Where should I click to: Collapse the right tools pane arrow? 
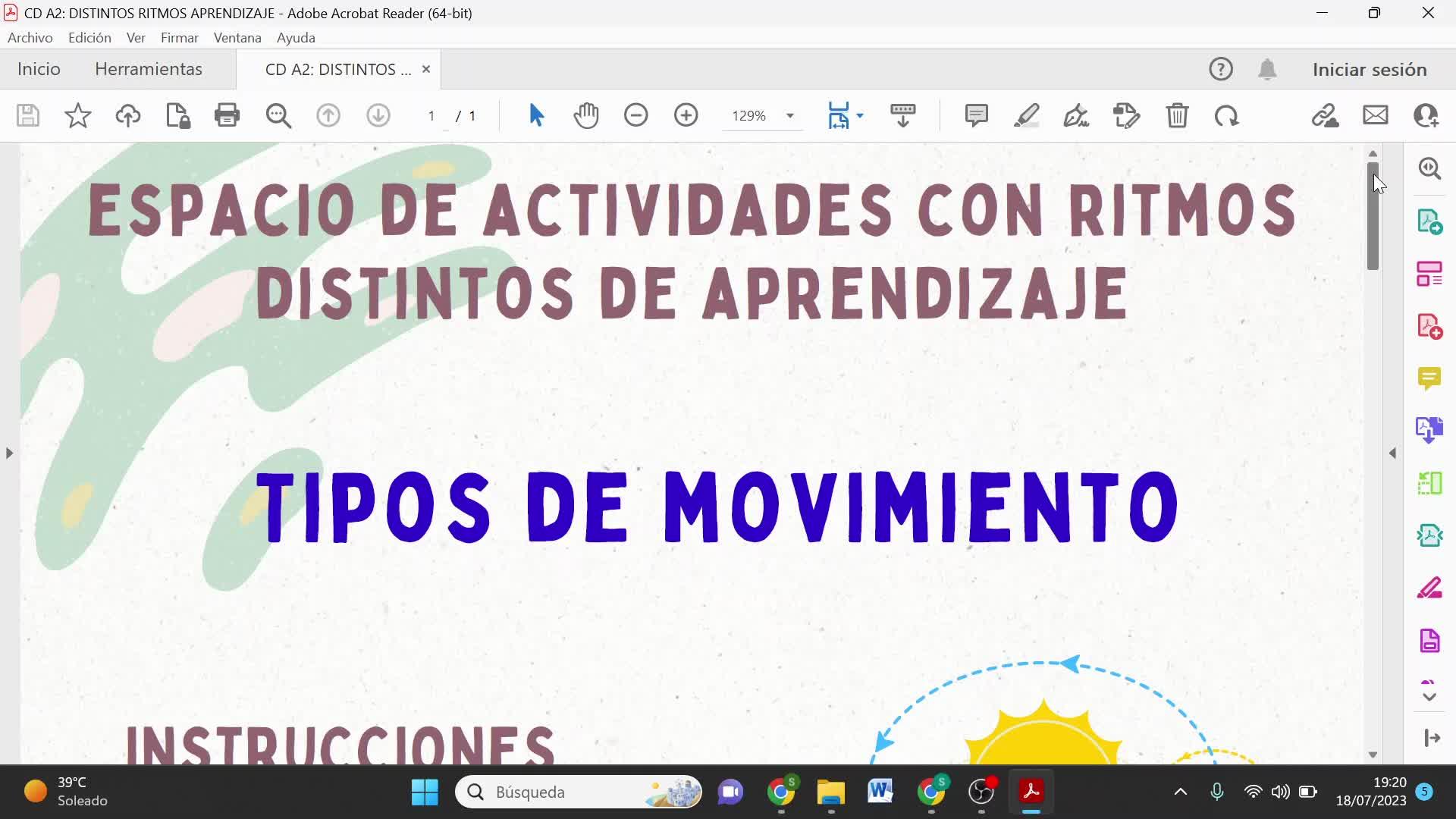click(x=1392, y=453)
